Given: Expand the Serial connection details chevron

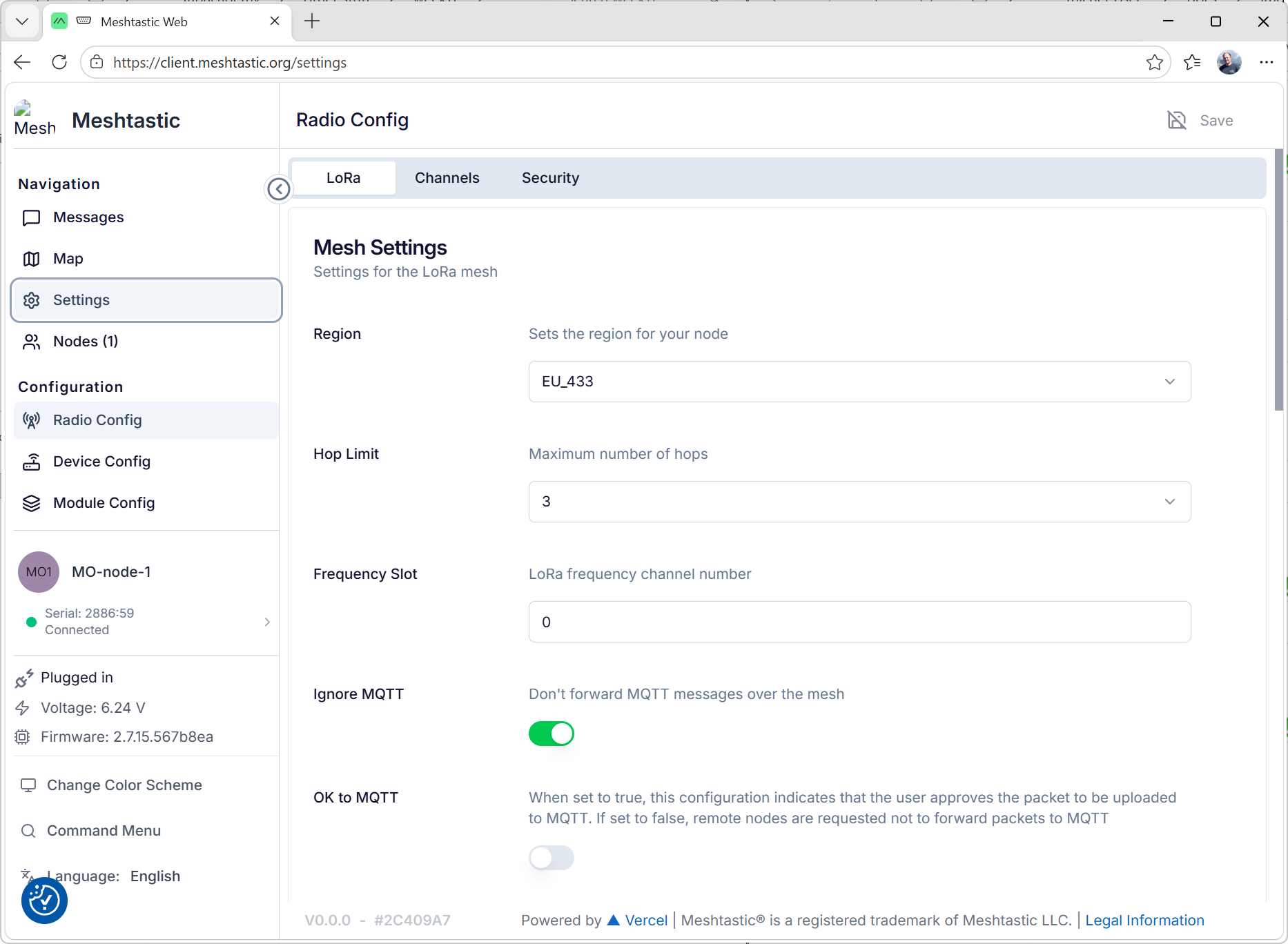Looking at the screenshot, I should pos(267,622).
